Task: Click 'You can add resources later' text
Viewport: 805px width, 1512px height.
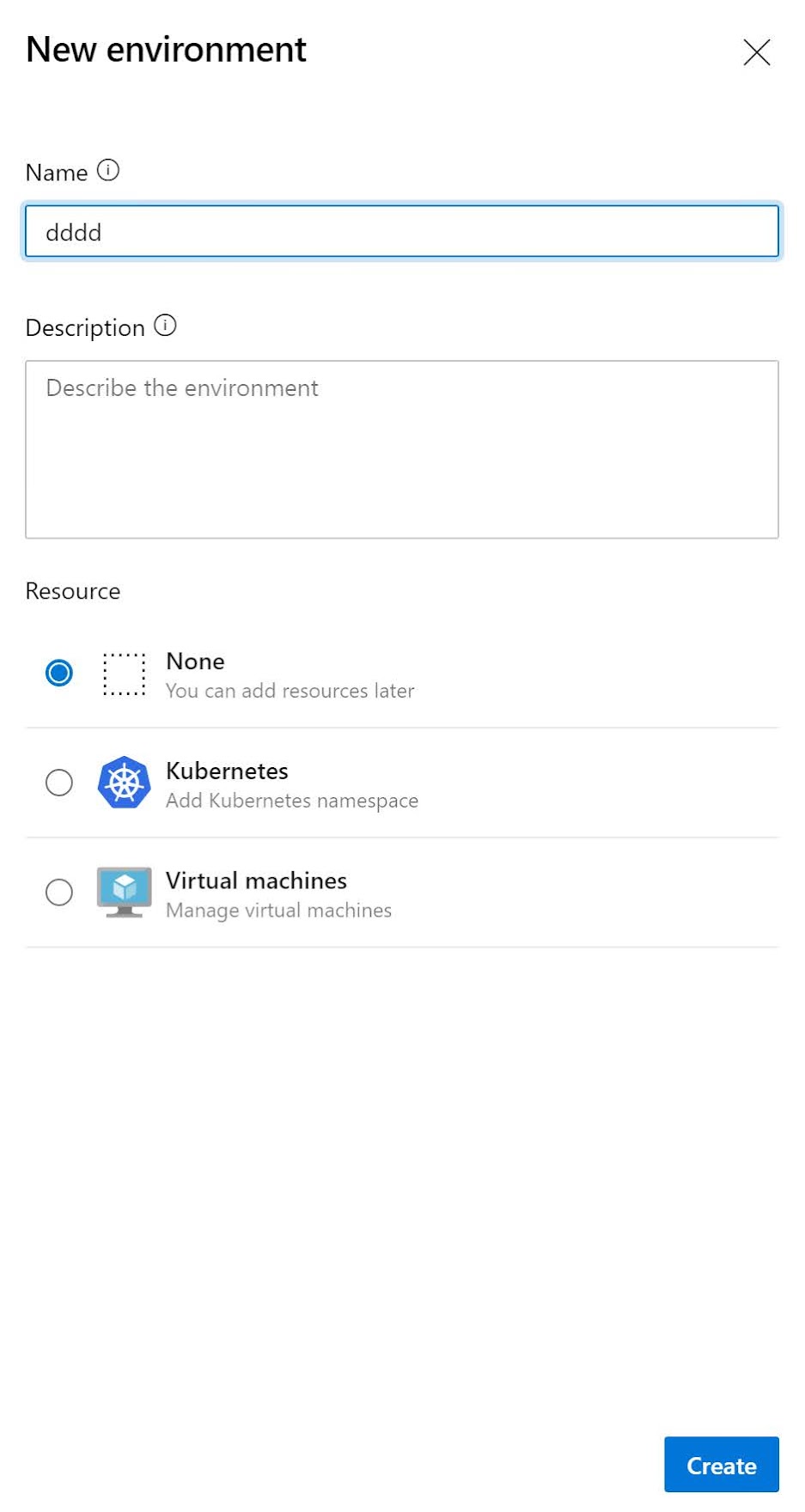Action: click(290, 691)
